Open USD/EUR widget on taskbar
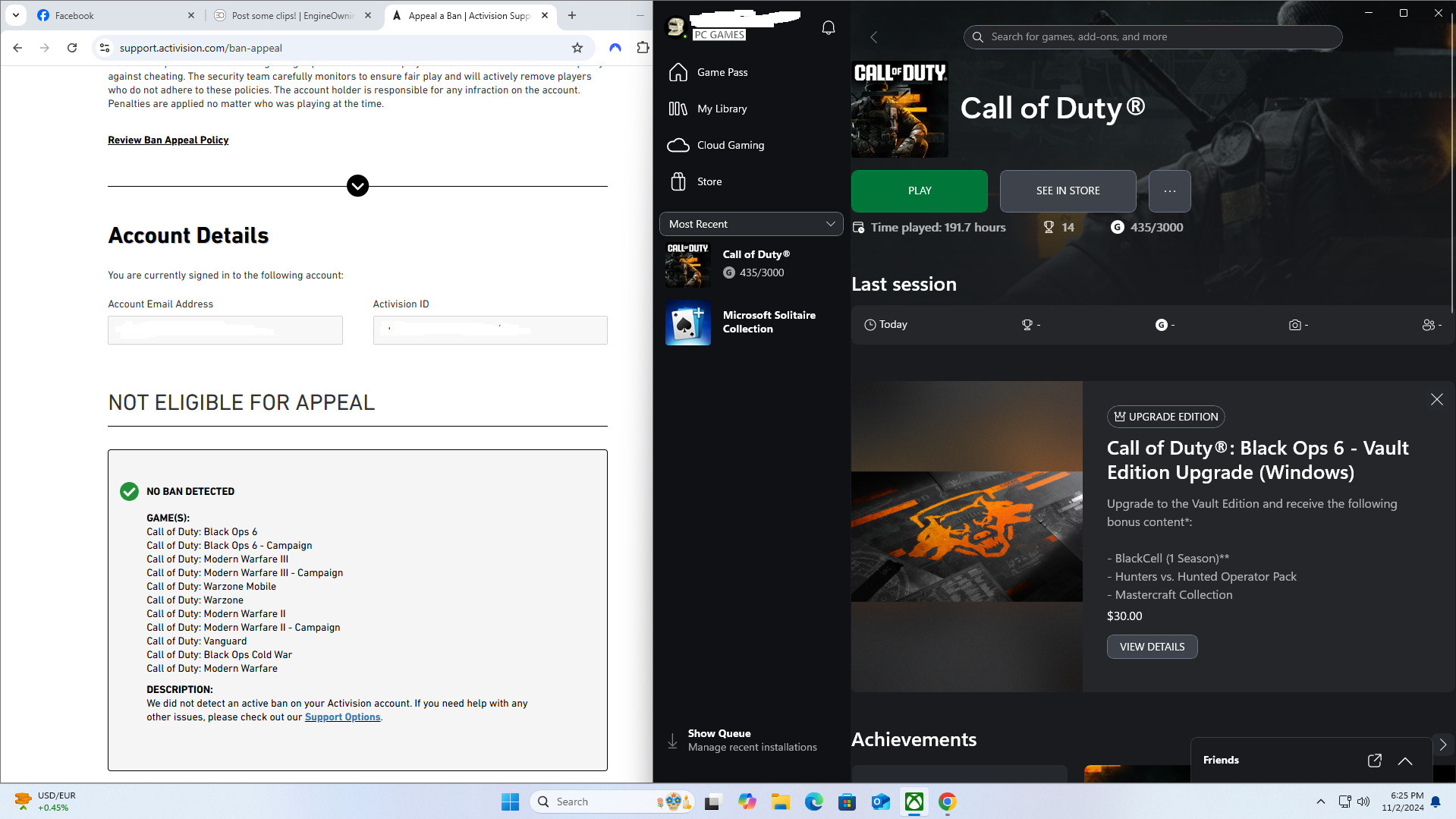 pyautogui.click(x=46, y=802)
